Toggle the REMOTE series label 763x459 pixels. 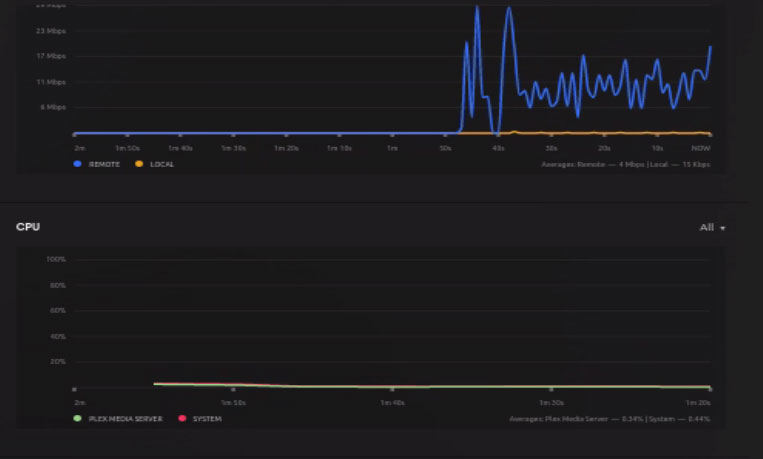(x=104, y=165)
